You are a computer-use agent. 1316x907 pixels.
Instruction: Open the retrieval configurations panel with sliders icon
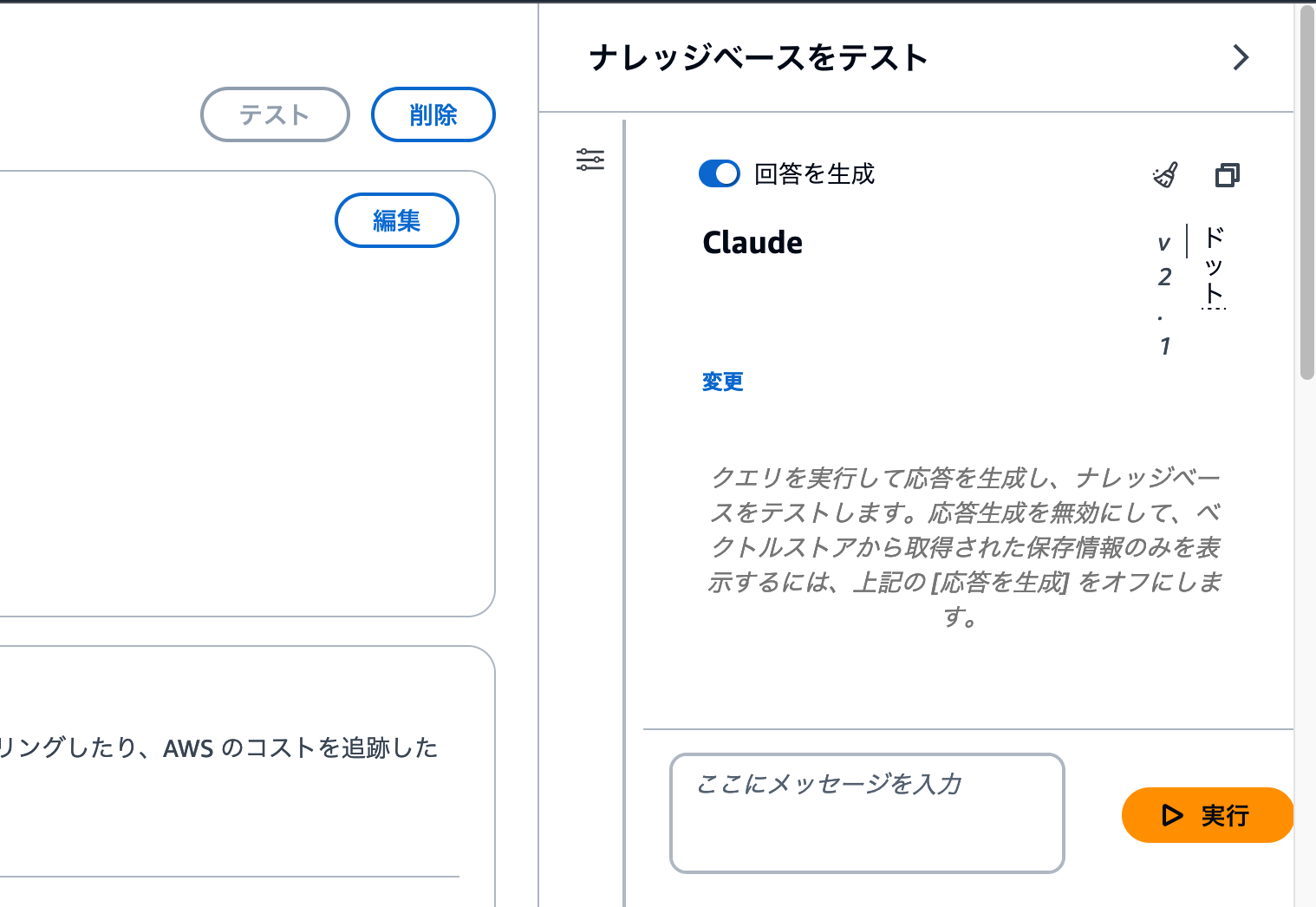point(592,159)
